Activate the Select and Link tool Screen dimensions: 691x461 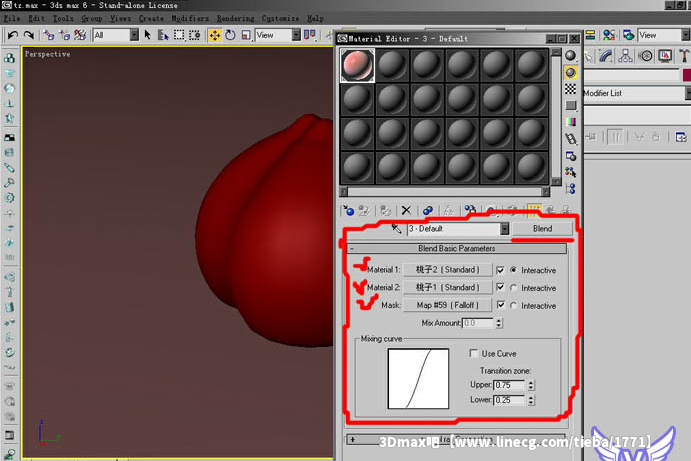tap(48, 35)
